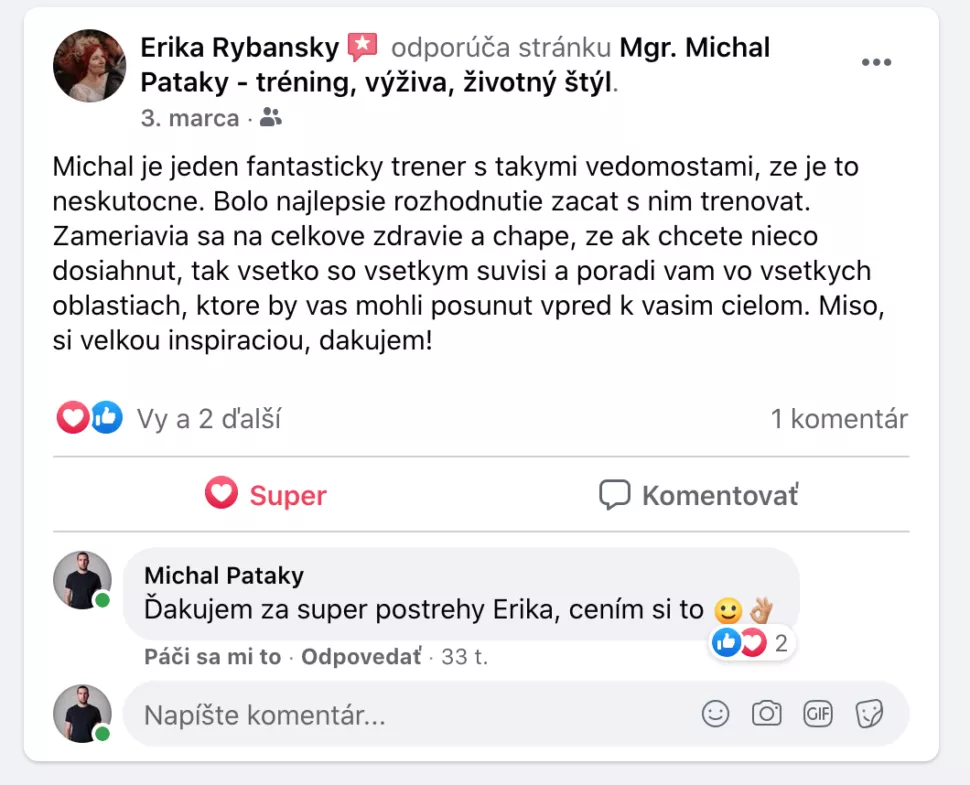970x785 pixels.
Task: Toggle the Super heart reaction button
Action: 266,494
